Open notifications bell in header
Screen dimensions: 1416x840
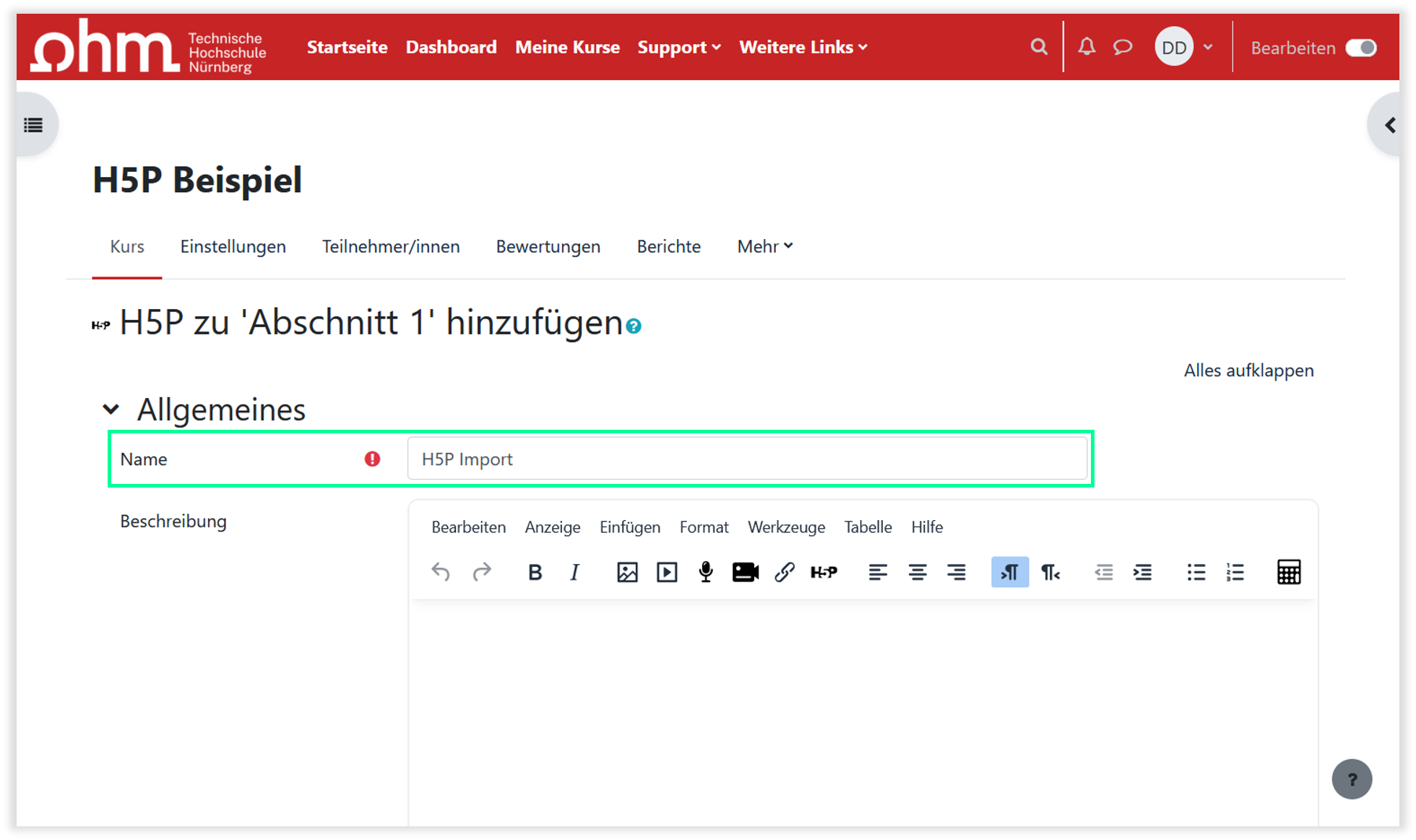(x=1087, y=47)
